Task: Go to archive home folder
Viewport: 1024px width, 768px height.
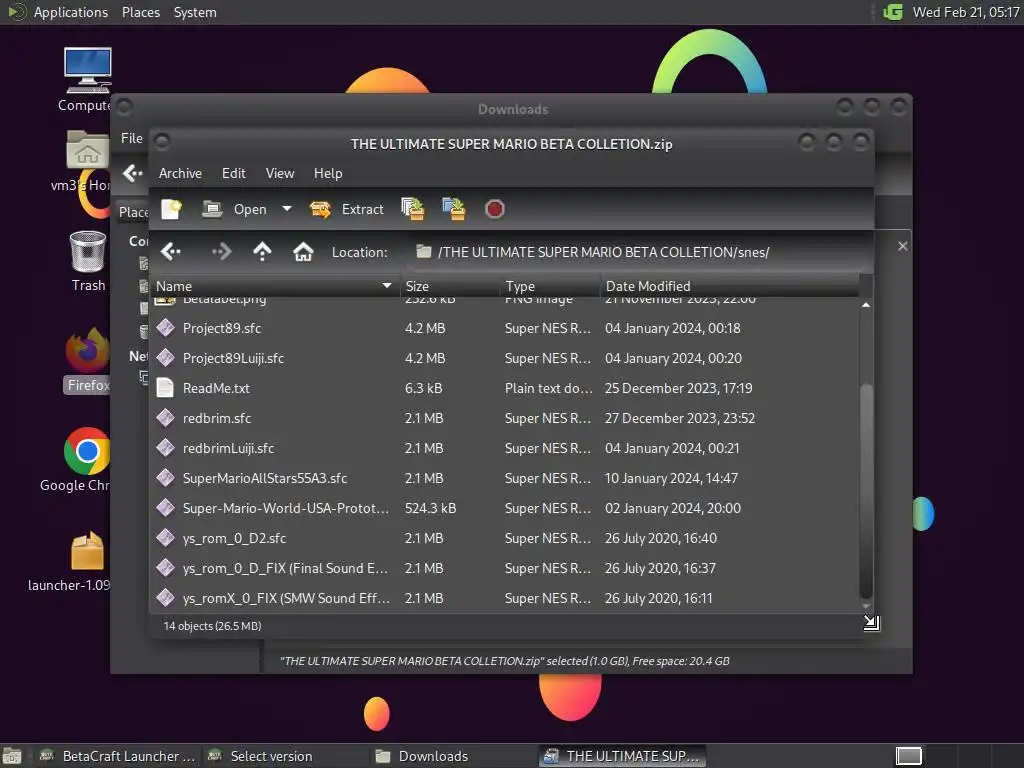Action: coord(303,251)
